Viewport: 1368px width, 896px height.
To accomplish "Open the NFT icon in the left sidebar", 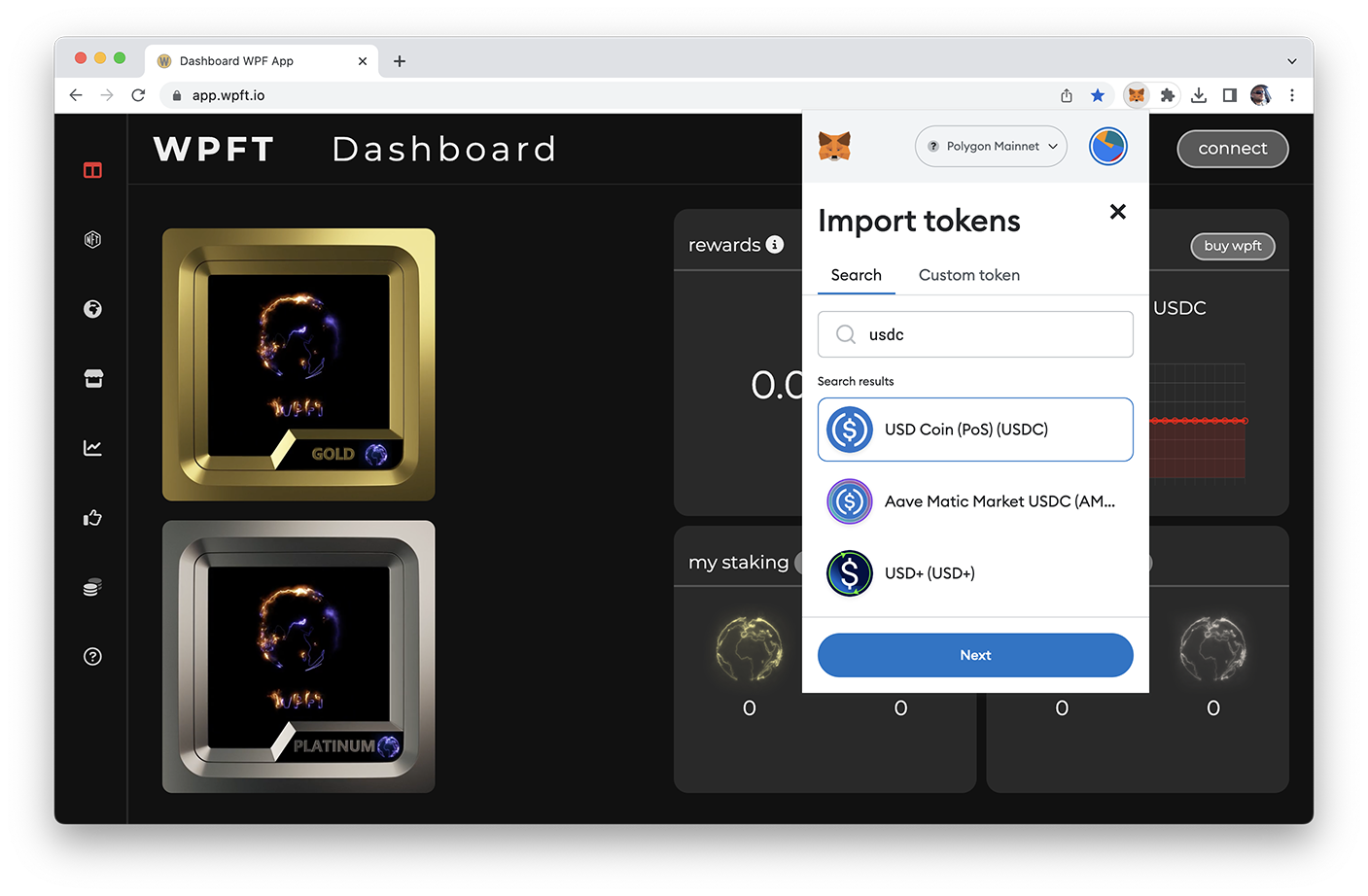I will [92, 239].
